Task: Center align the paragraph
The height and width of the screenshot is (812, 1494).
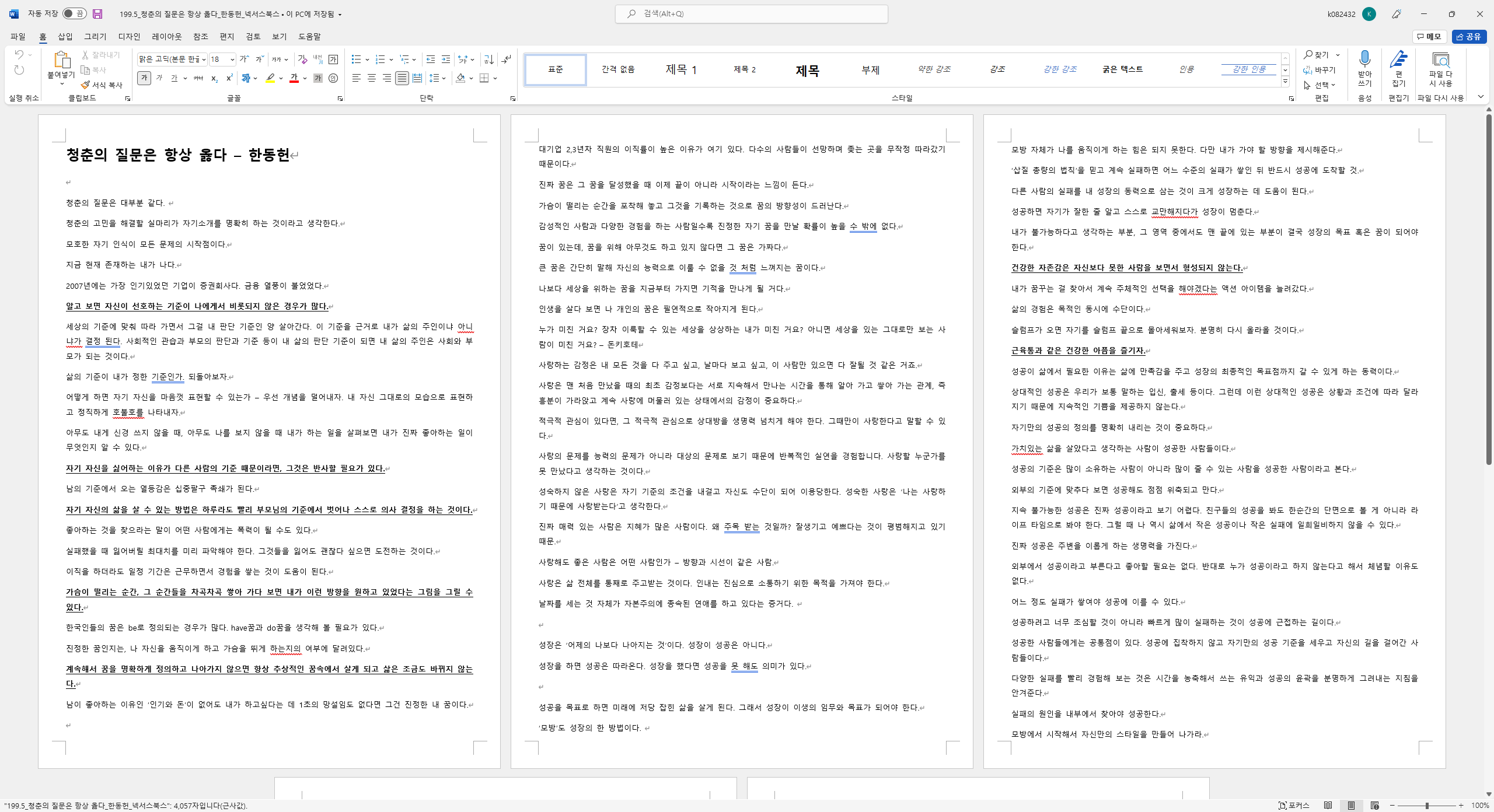Action: pos(371,78)
